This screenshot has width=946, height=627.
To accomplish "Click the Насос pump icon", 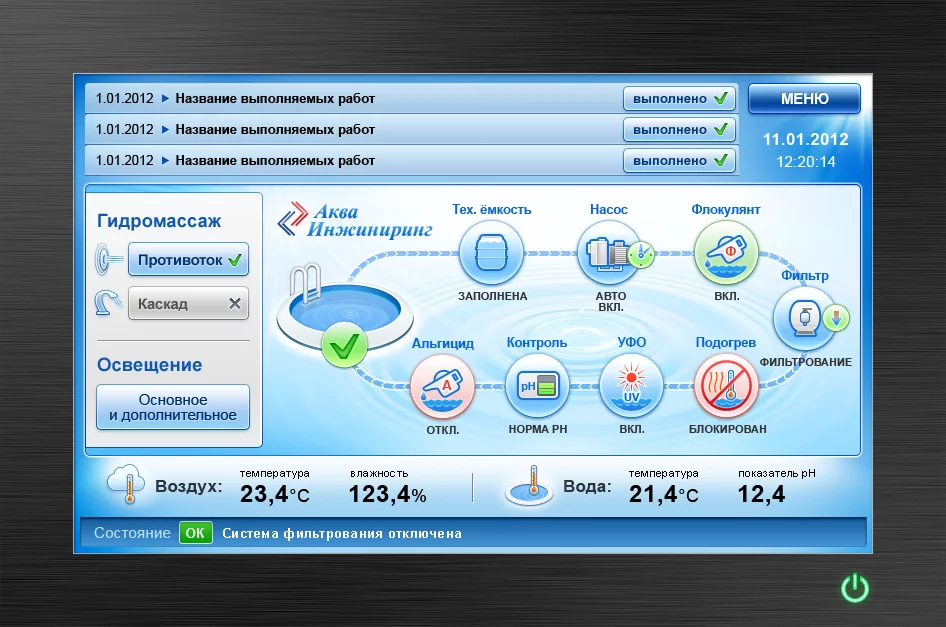I will pos(608,252).
